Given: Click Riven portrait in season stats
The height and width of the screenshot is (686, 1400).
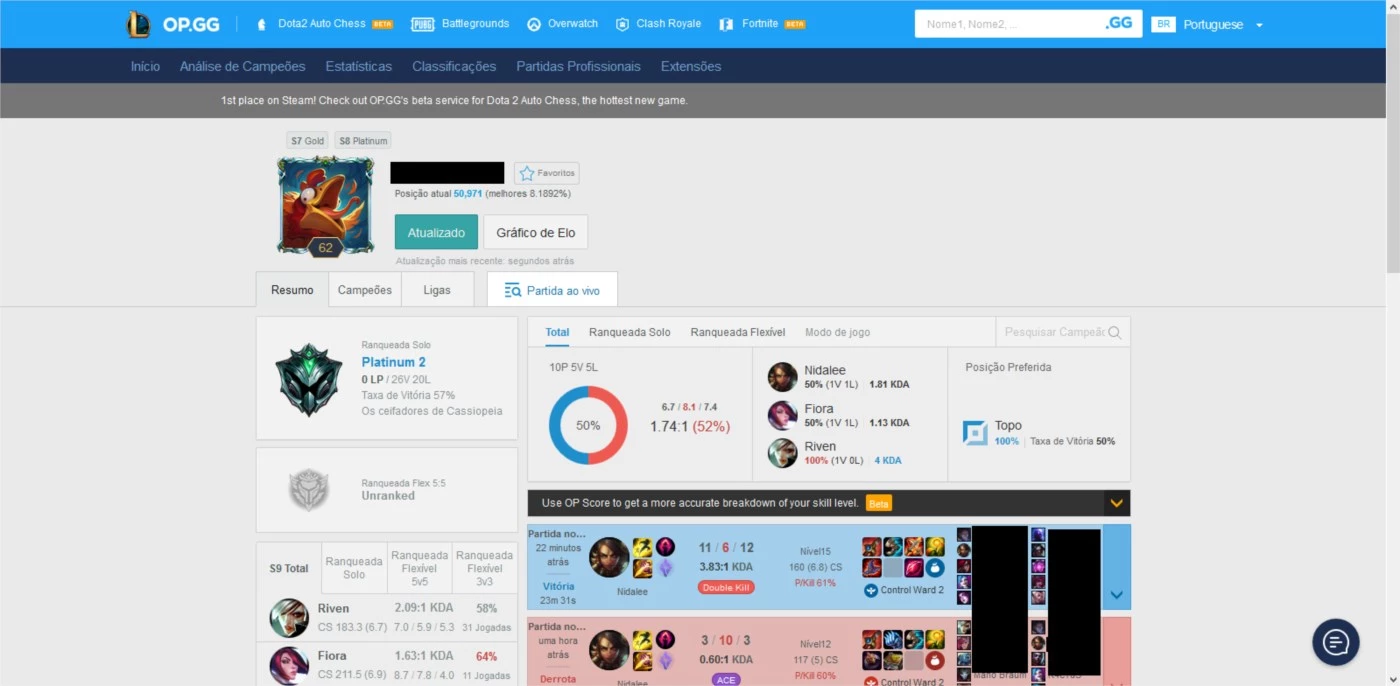Looking at the screenshot, I should click(289, 618).
